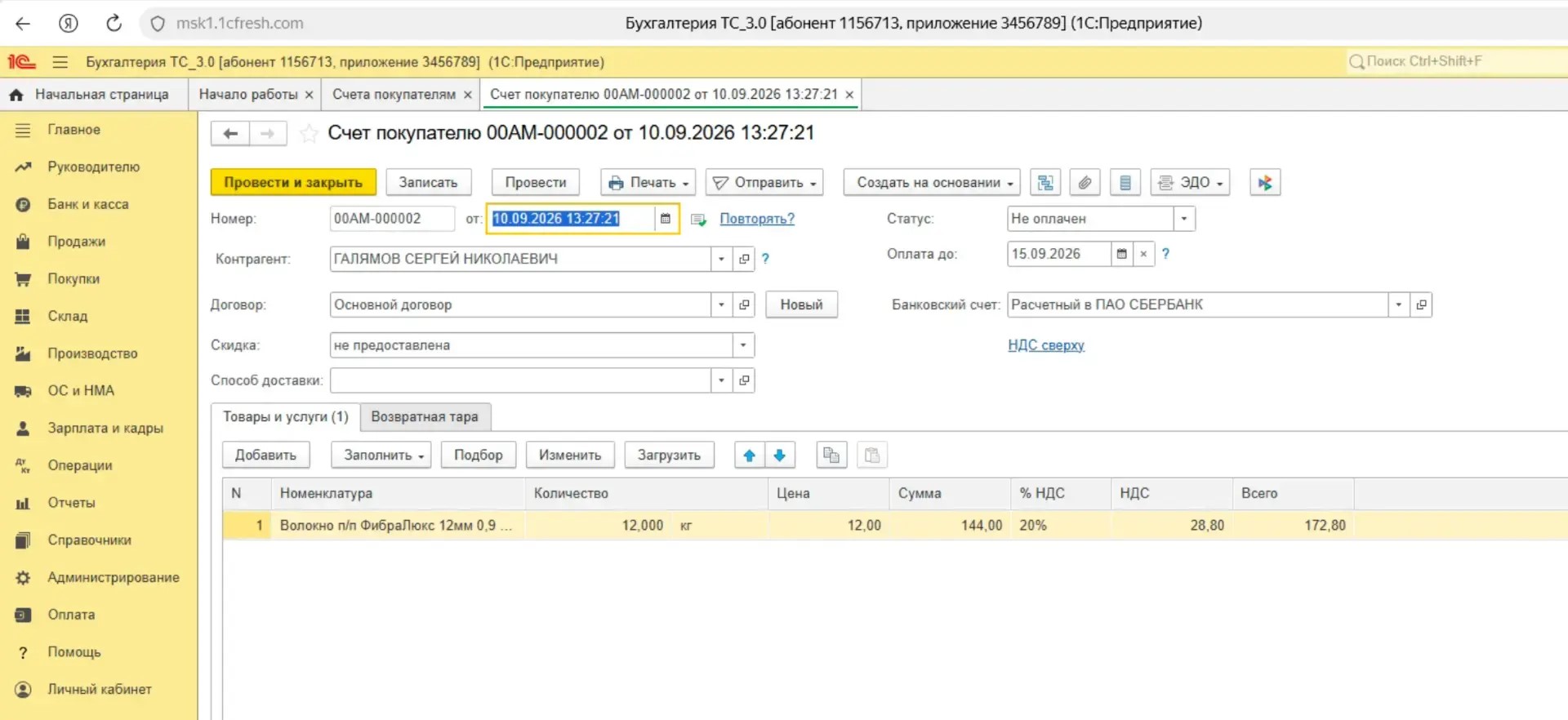Switch to the Счета покупателям tab
The width and height of the screenshot is (1568, 720).
[394, 95]
